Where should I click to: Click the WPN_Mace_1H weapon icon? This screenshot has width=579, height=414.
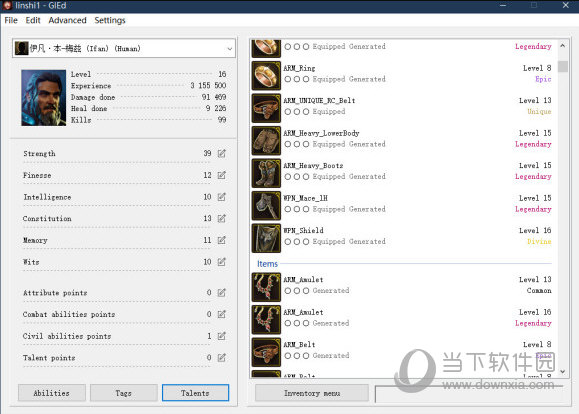tap(266, 206)
